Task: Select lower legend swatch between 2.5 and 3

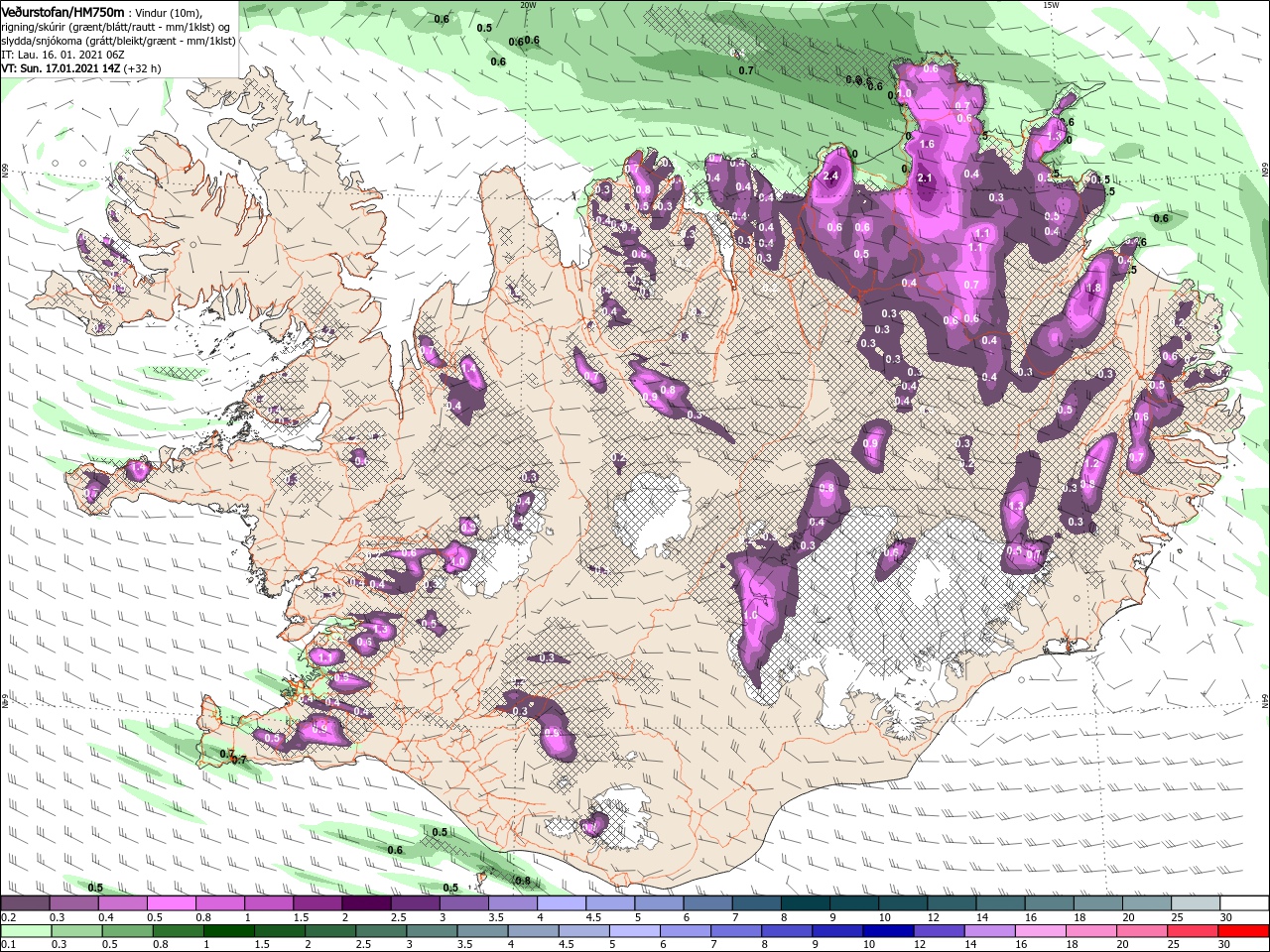Action: tap(381, 931)
